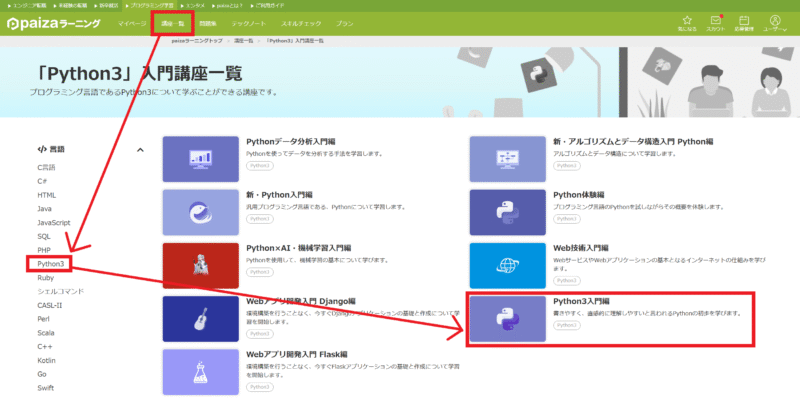Image resolution: width=800 pixels, height=406 pixels.
Task: Click 新卒就活 in the top strip
Action: pyautogui.click(x=106, y=6)
